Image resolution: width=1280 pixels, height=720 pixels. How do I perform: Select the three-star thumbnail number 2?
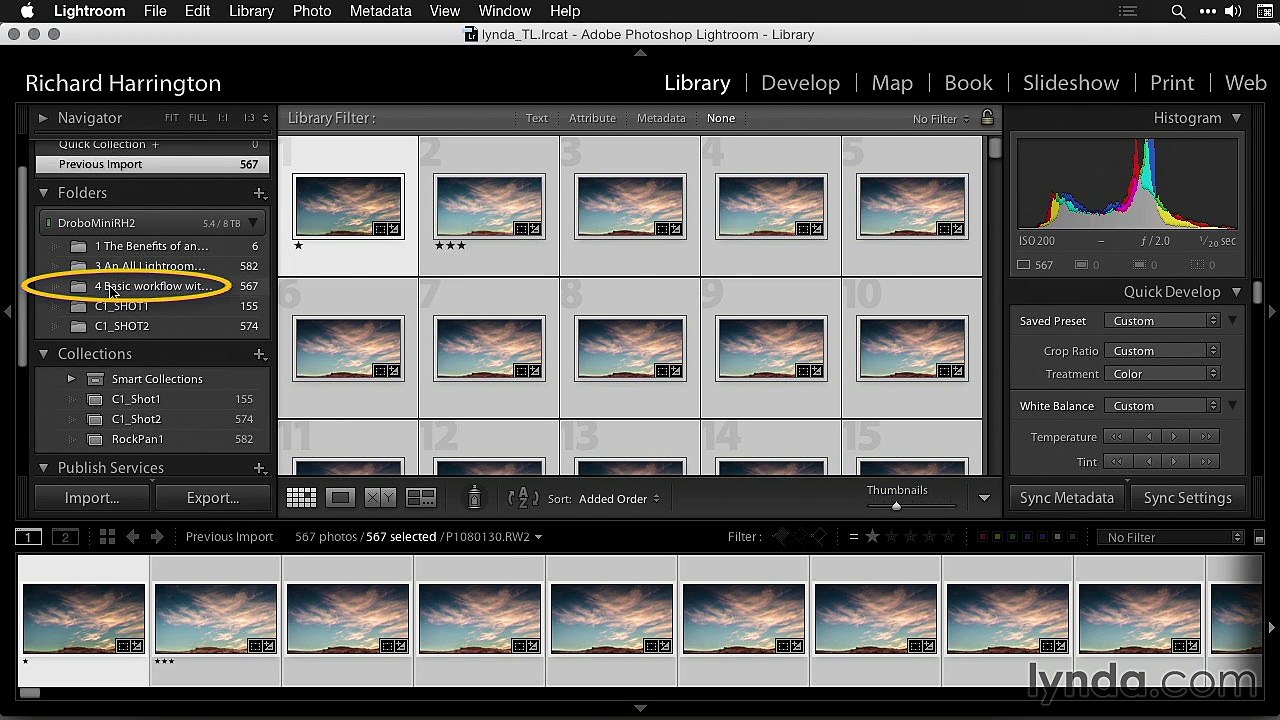point(489,206)
